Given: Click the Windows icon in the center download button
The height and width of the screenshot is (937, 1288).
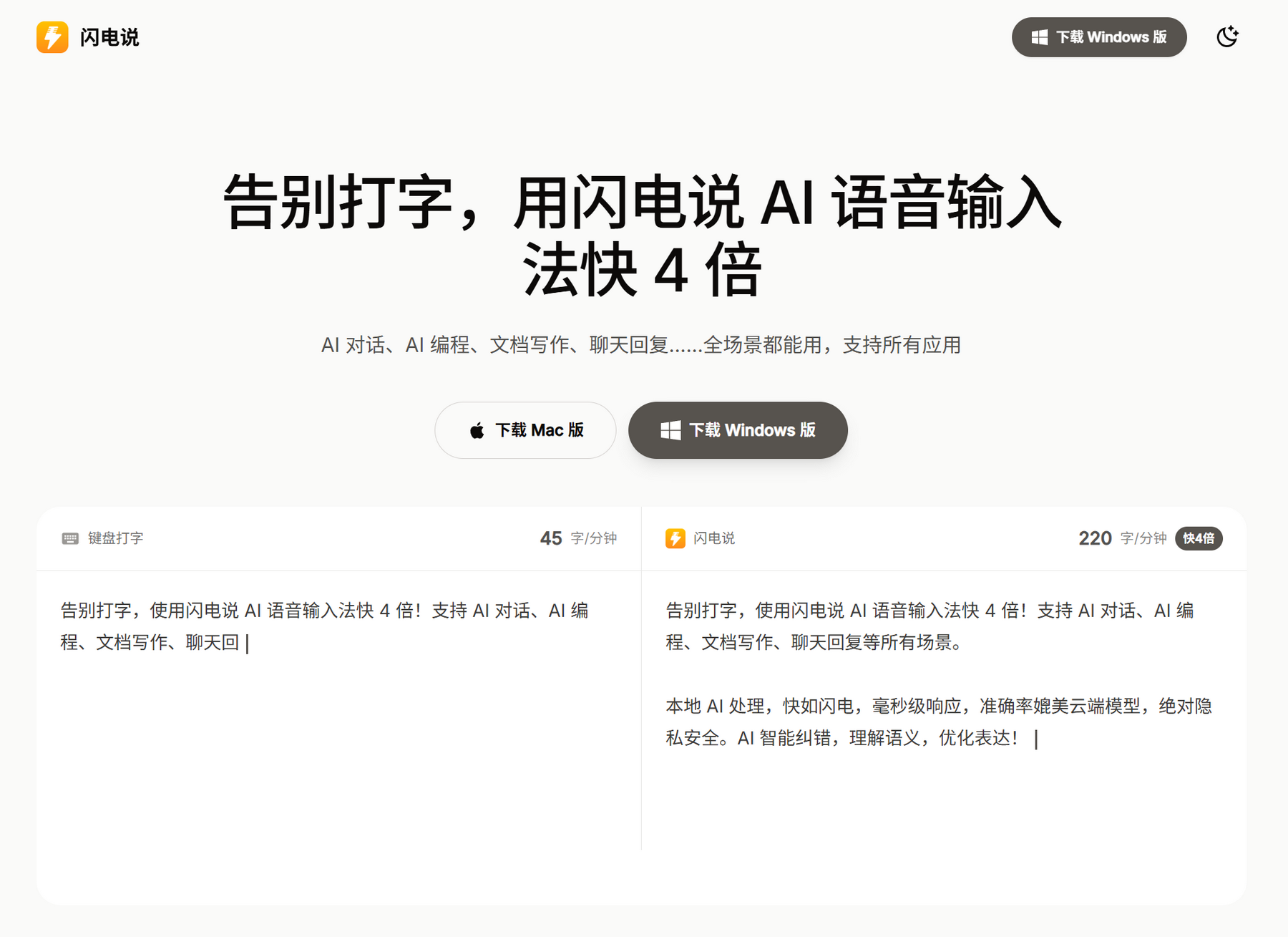Looking at the screenshot, I should [x=670, y=430].
